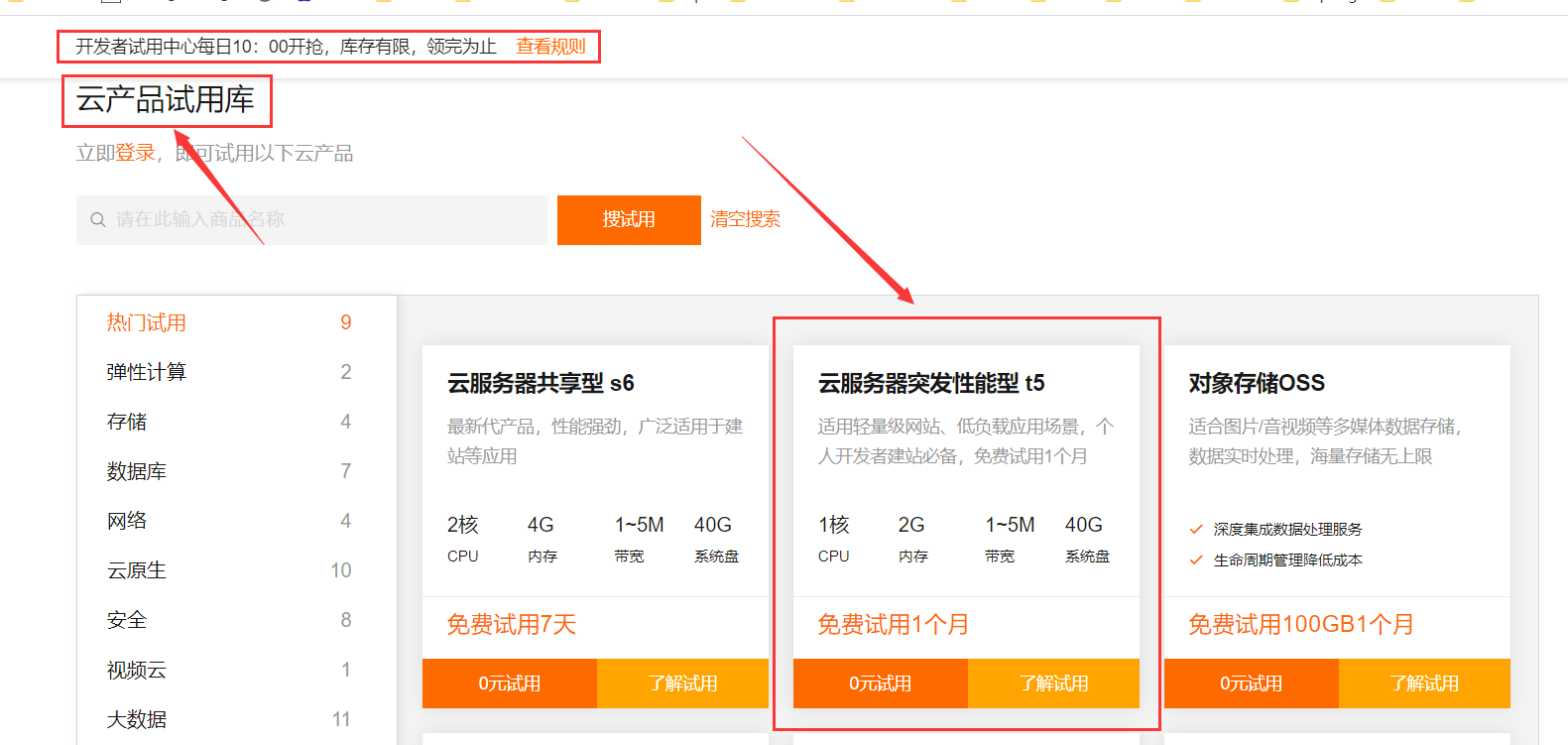Focus the 请在此输入商品名称 search field

coord(311,220)
